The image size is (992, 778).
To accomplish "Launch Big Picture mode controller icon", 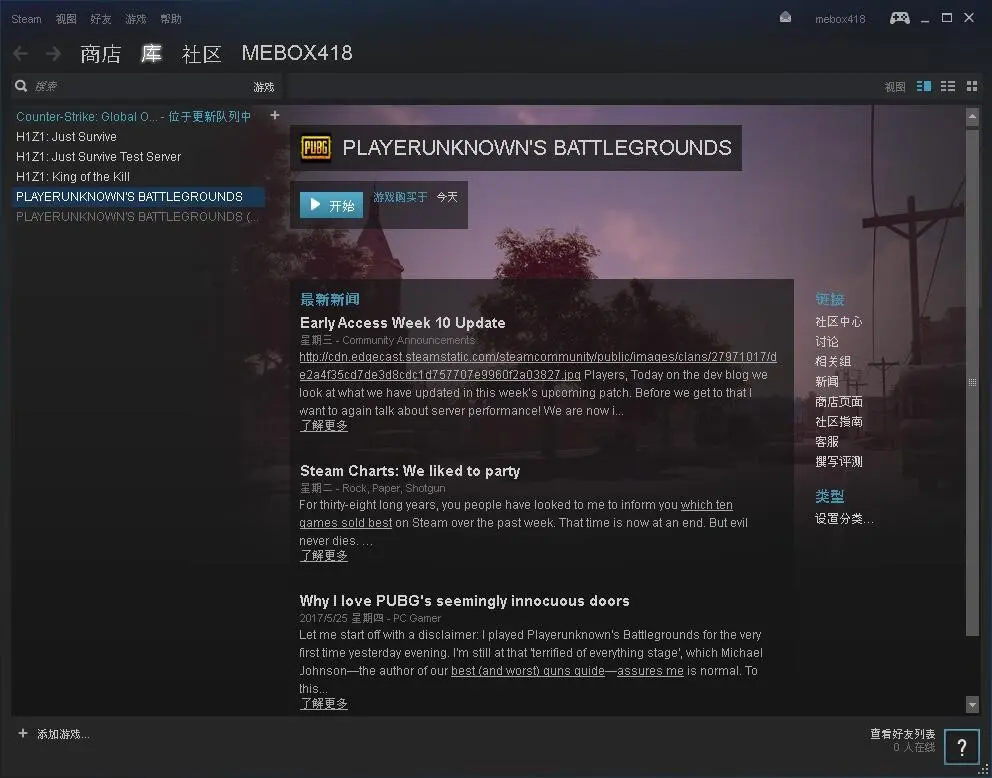I will coord(900,18).
